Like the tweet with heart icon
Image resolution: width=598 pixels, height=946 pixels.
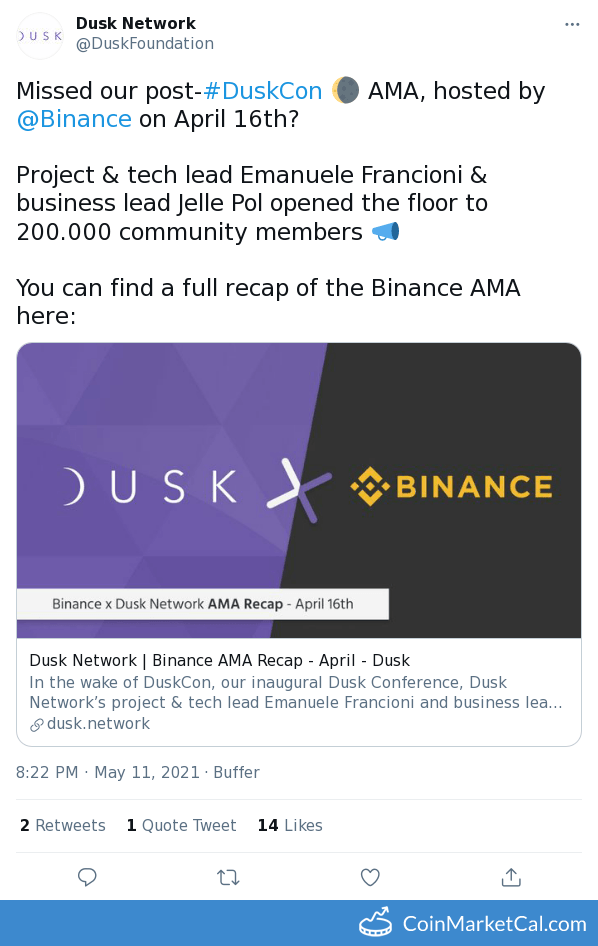[x=370, y=877]
